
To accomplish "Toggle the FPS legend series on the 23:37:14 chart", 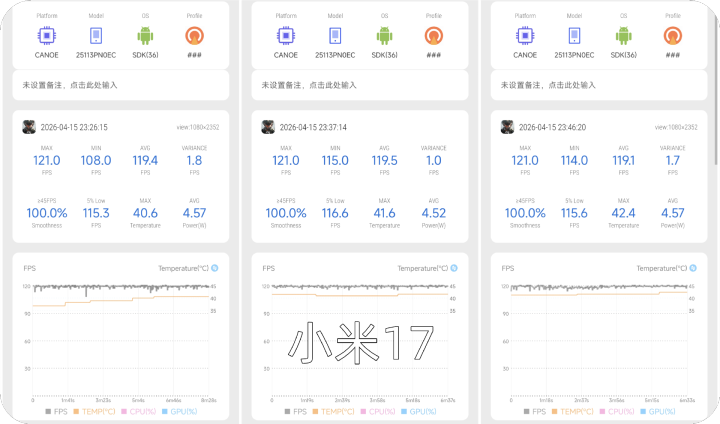I will click(296, 412).
